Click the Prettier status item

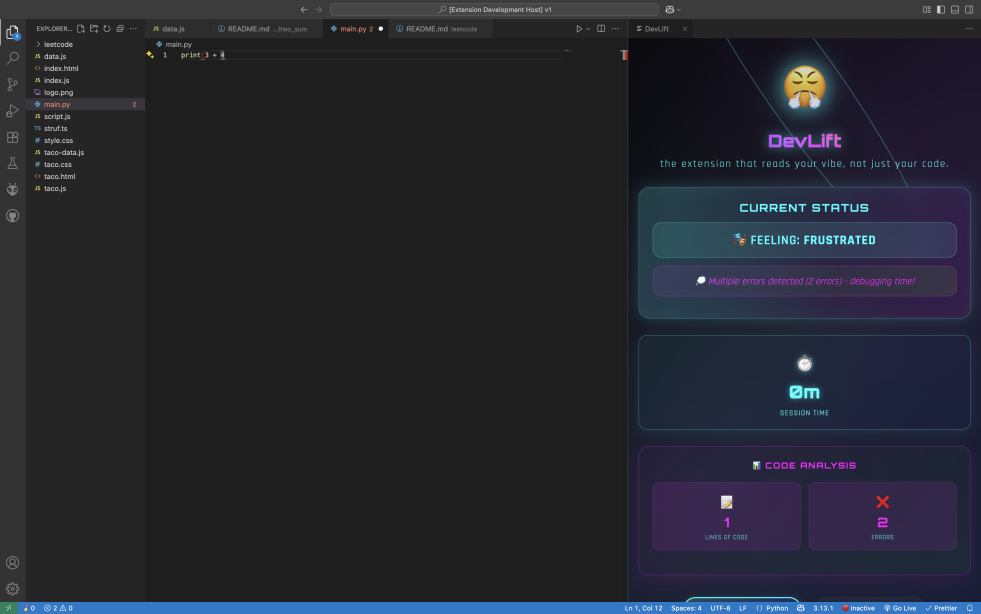[941, 608]
